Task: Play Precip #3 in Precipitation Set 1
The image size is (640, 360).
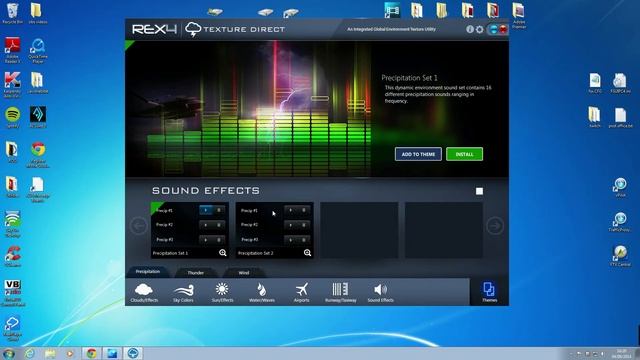Action: tap(206, 240)
